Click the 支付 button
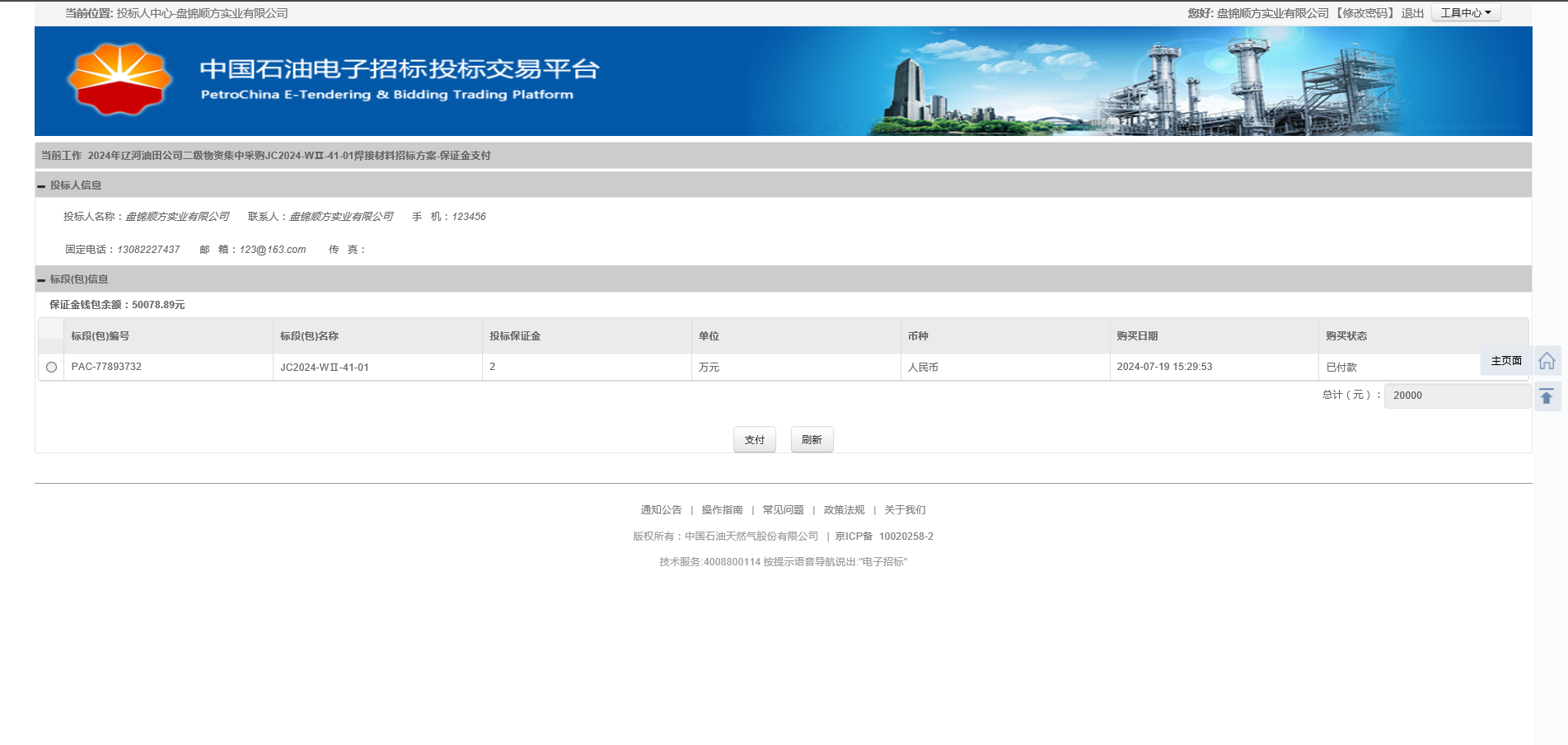This screenshot has height=745, width=1568. (x=755, y=440)
